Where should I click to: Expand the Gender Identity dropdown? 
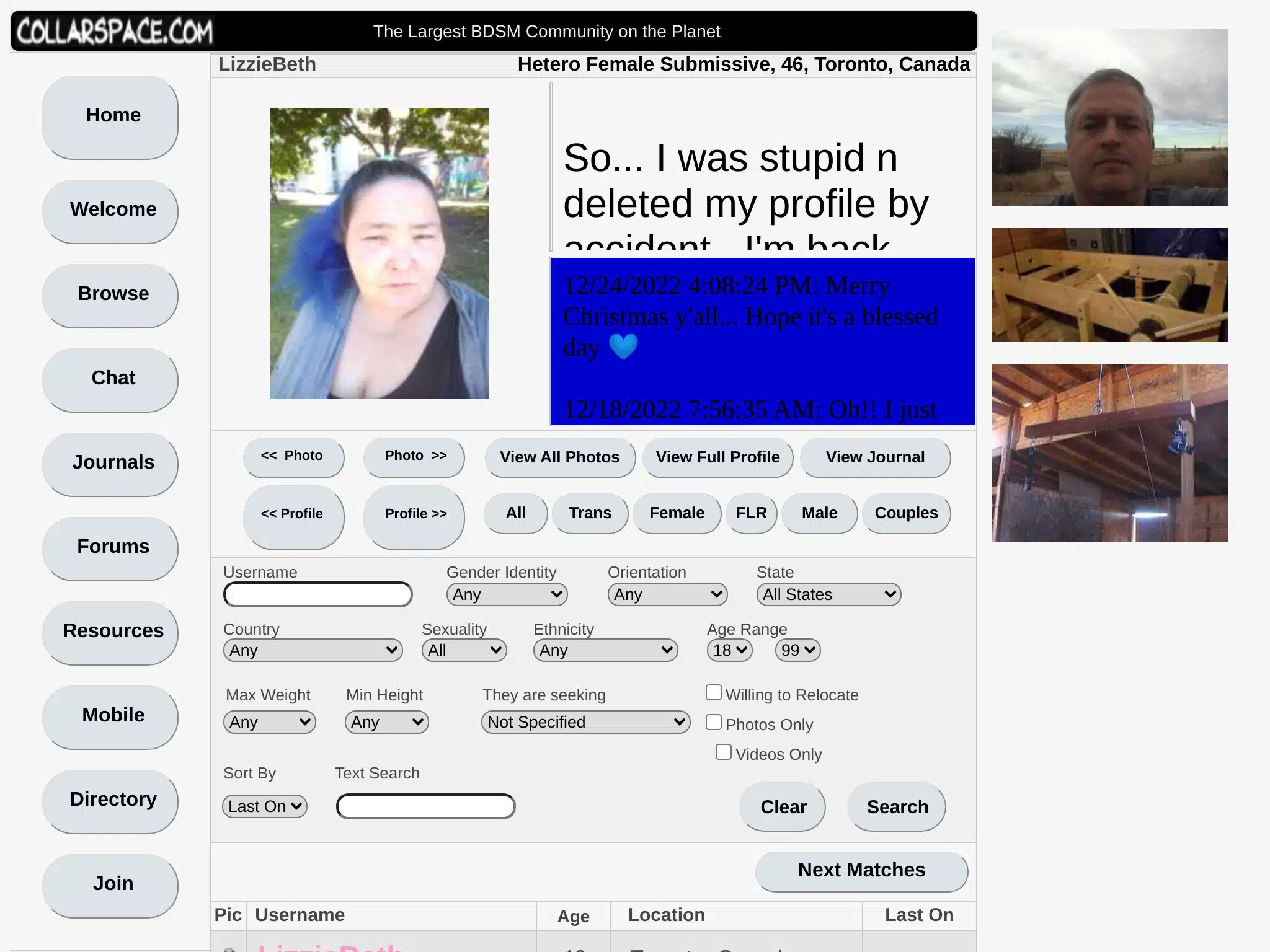(x=507, y=595)
